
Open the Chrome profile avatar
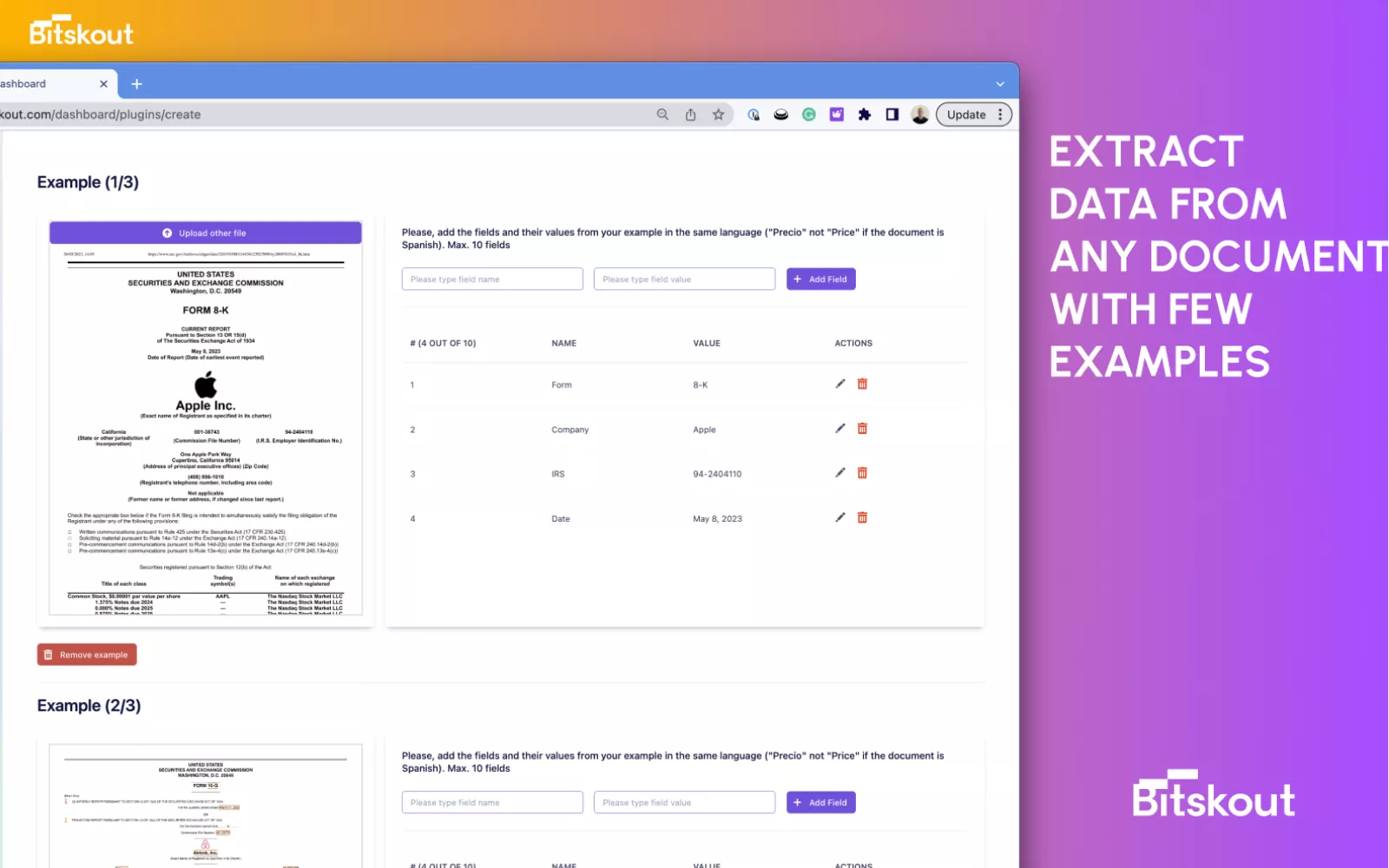919,115
